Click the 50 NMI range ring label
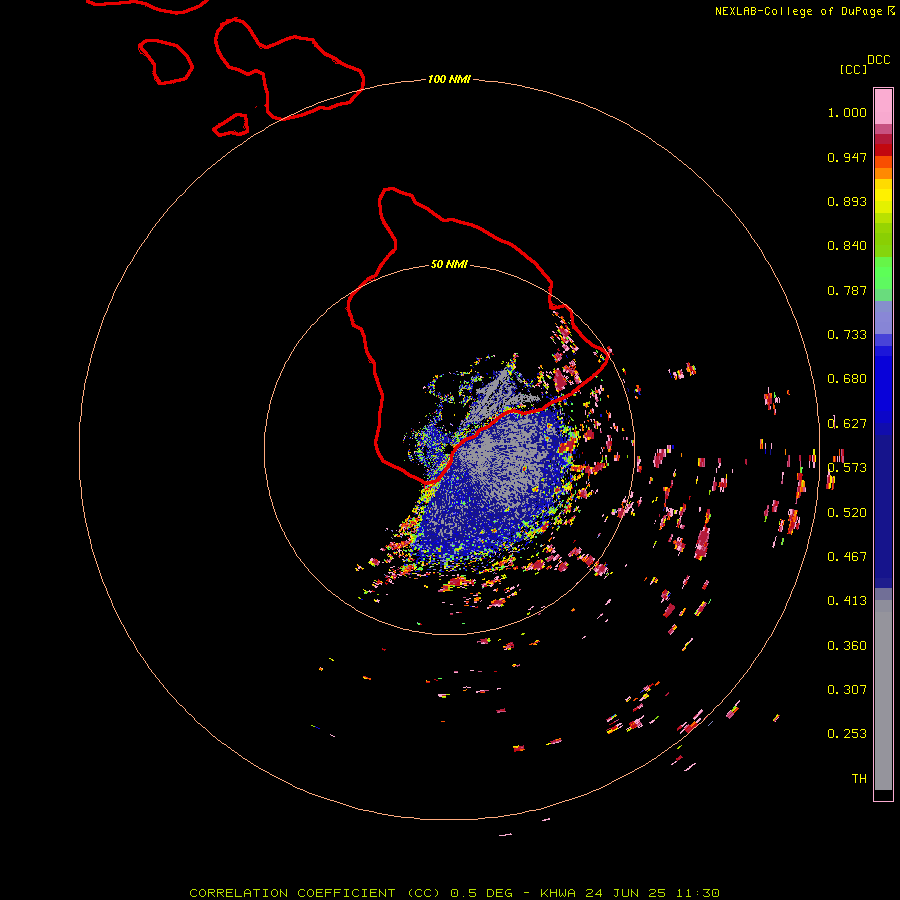 point(449,264)
